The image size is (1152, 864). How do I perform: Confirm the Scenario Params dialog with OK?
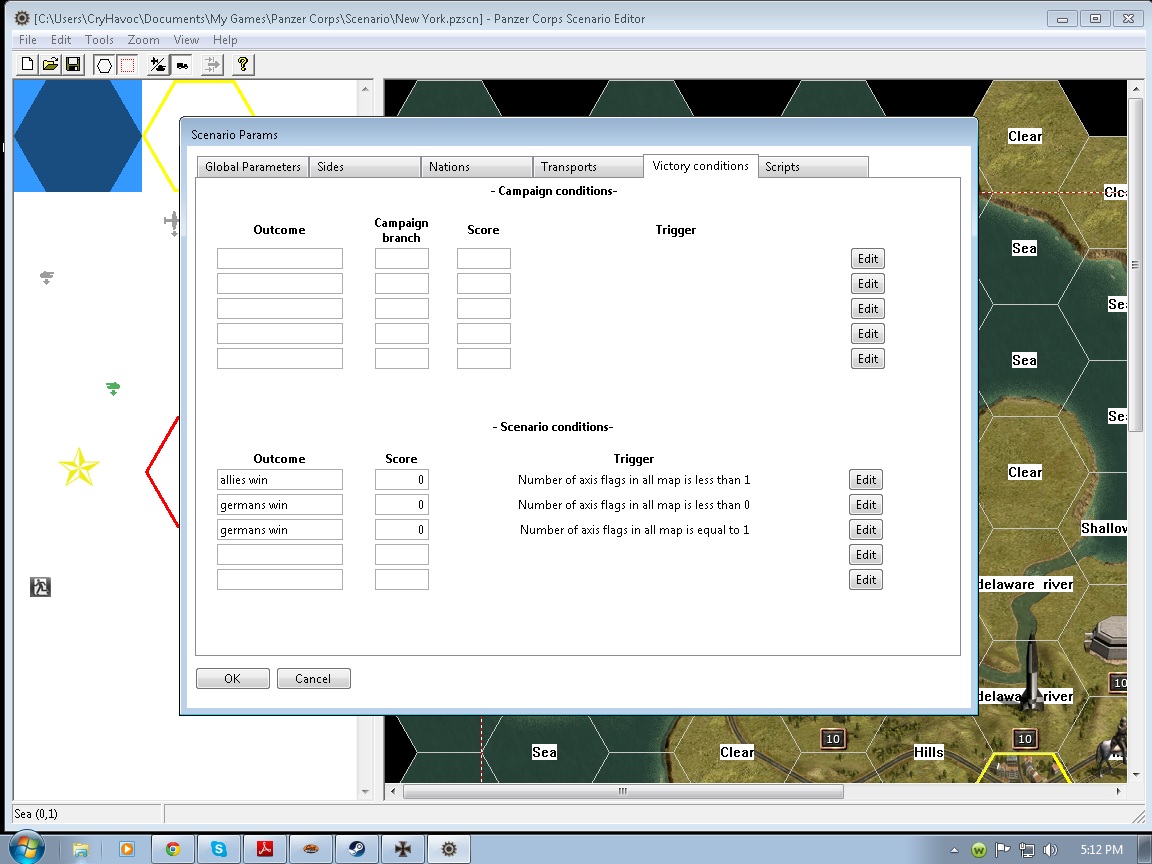coord(232,679)
